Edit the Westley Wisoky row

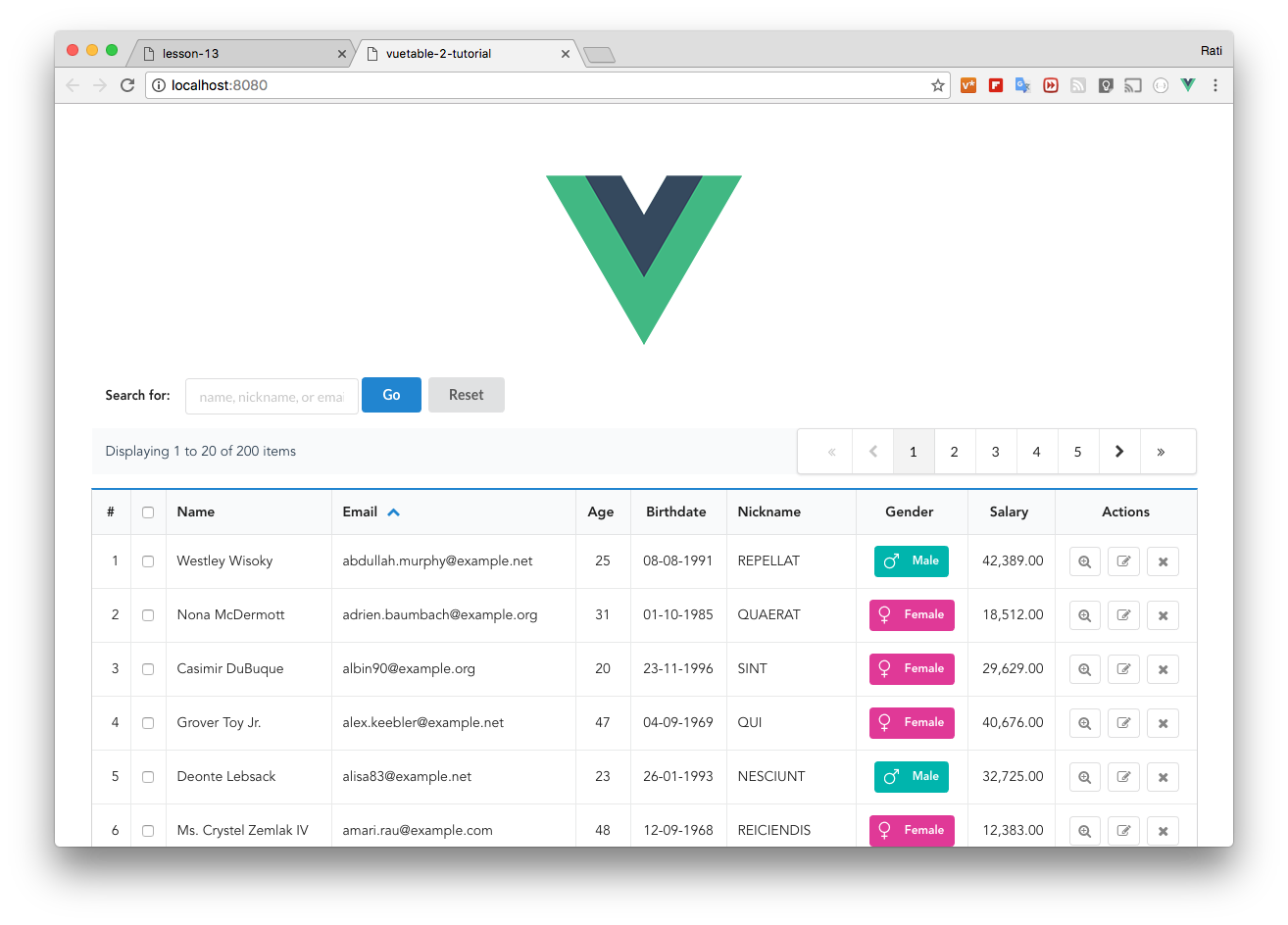click(x=1123, y=561)
